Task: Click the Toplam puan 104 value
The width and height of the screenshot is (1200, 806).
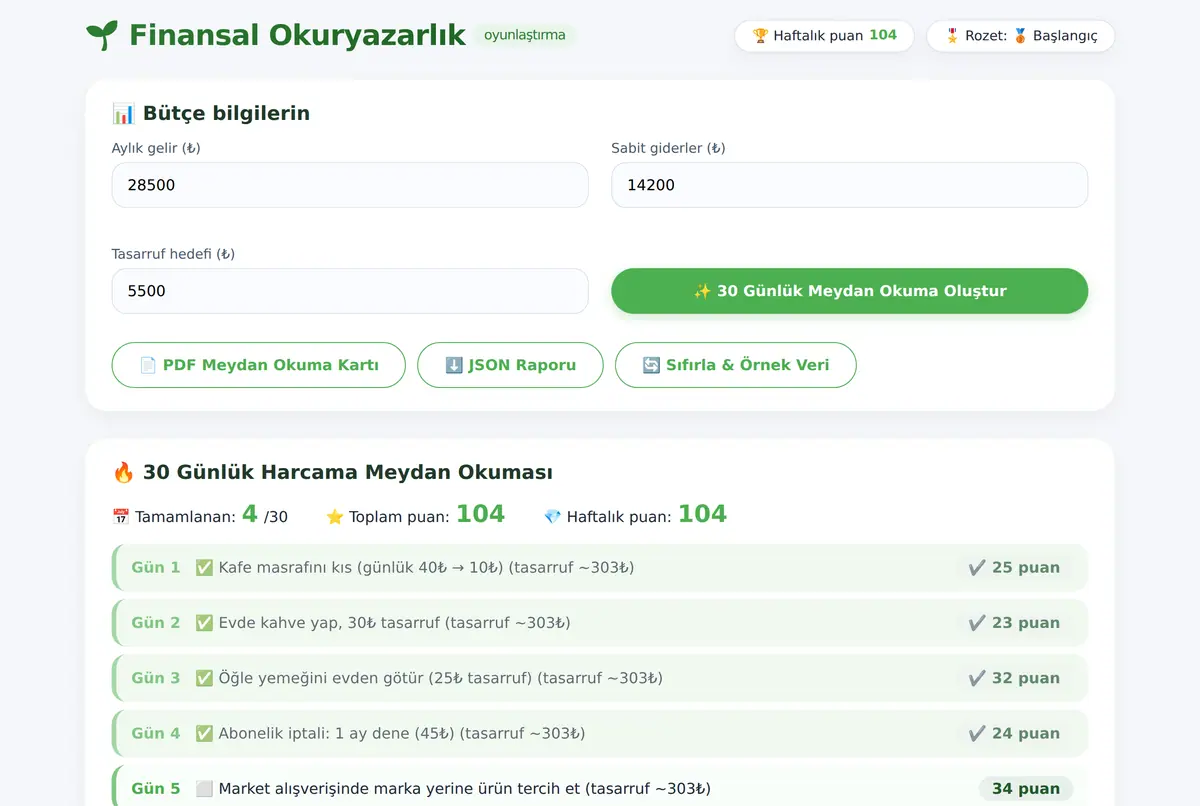Action: click(480, 514)
